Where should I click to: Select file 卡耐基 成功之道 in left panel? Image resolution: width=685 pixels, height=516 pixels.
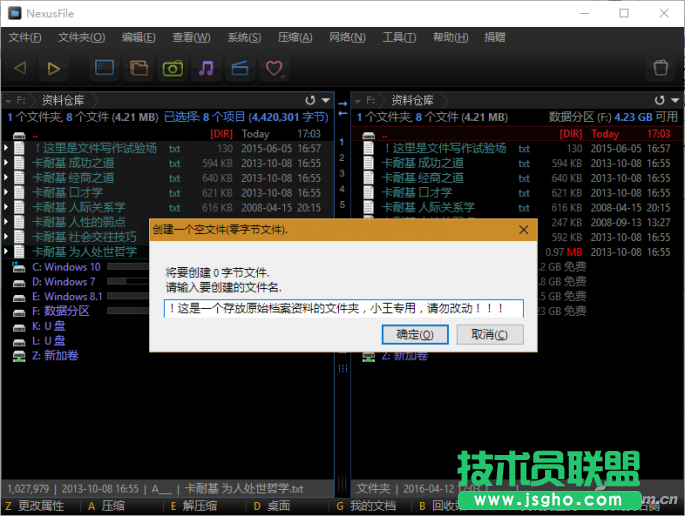tap(72, 163)
